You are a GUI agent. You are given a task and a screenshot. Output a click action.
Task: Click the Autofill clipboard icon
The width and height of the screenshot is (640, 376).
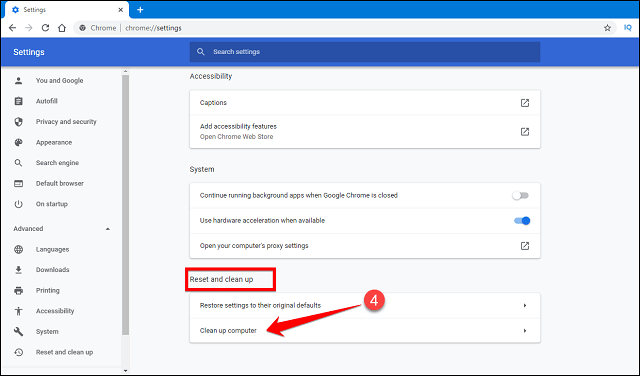[18, 101]
